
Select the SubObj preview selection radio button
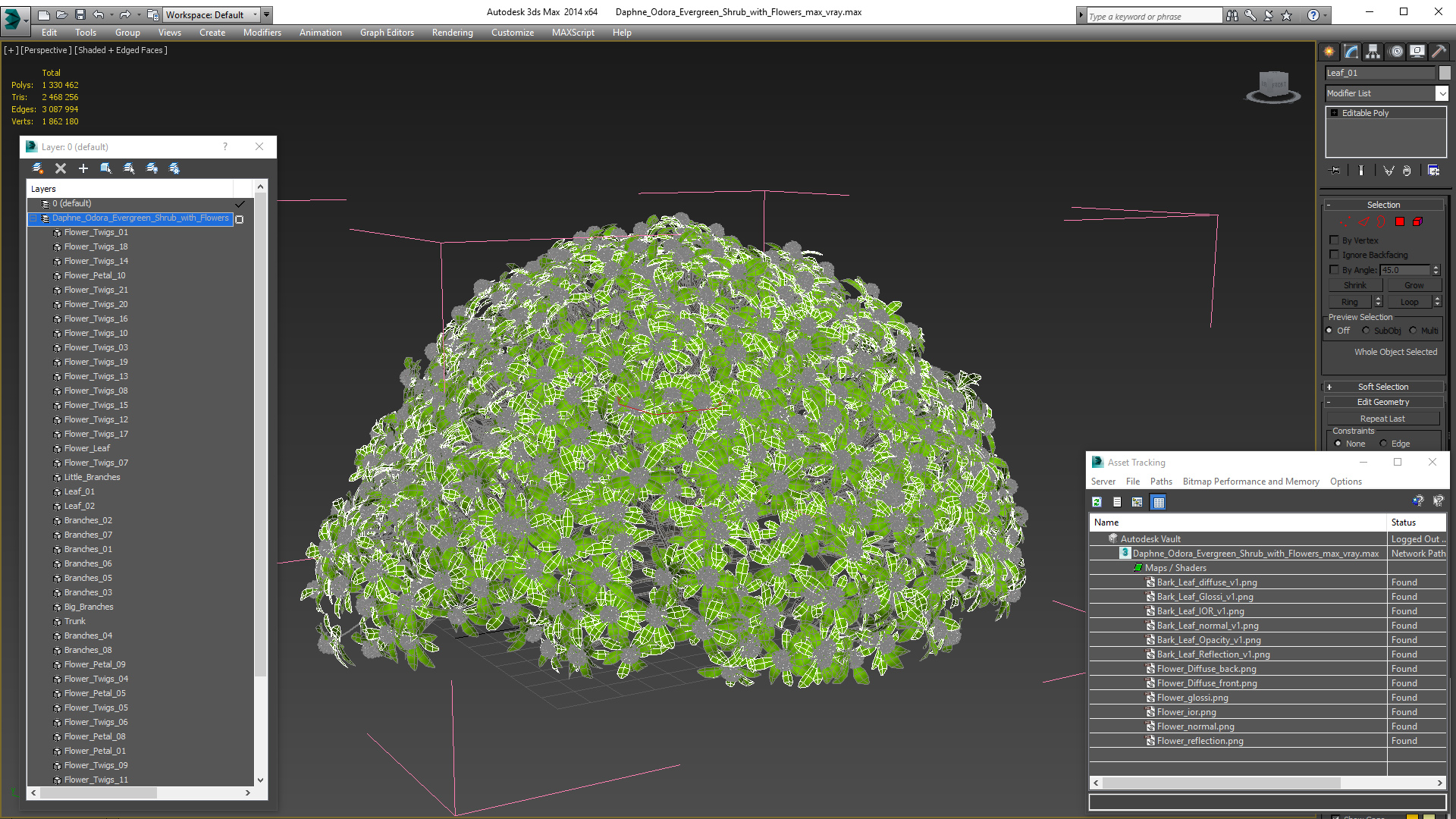click(x=1366, y=331)
